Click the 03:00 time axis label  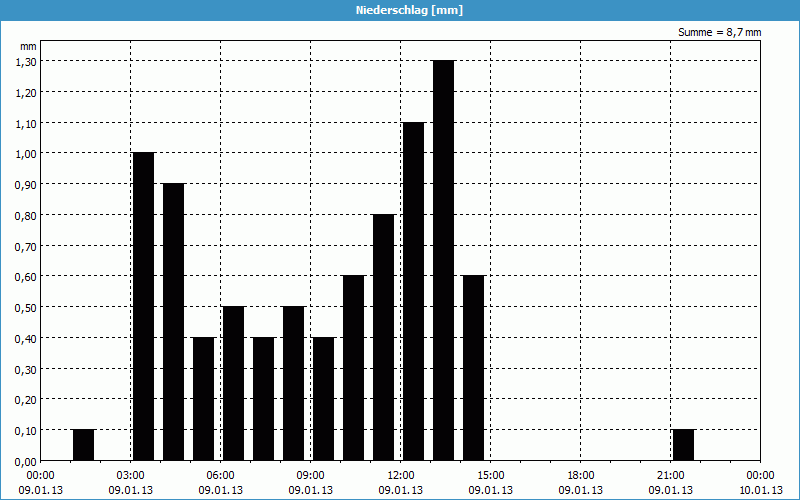[x=131, y=475]
